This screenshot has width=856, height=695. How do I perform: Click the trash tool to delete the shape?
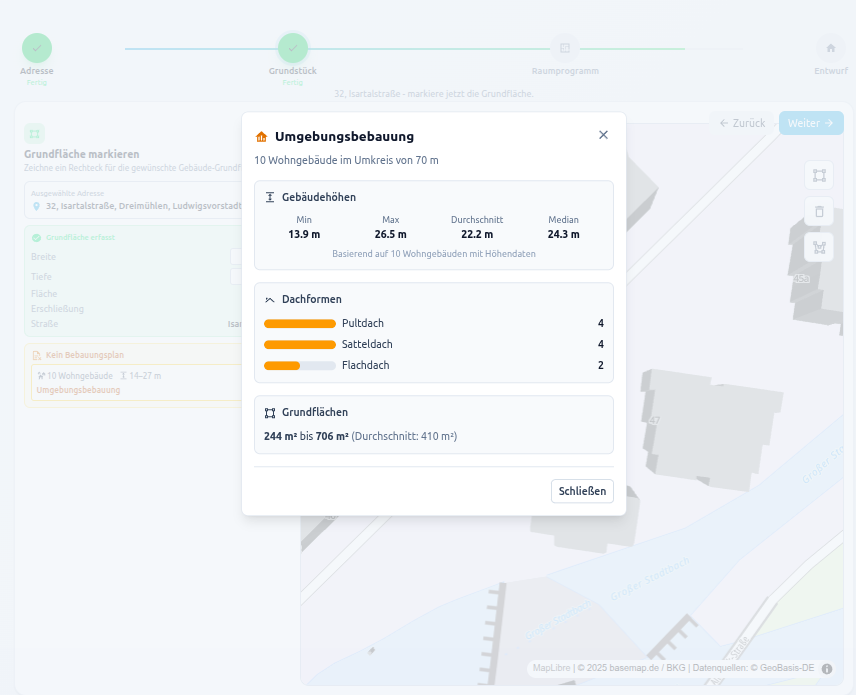(x=819, y=211)
